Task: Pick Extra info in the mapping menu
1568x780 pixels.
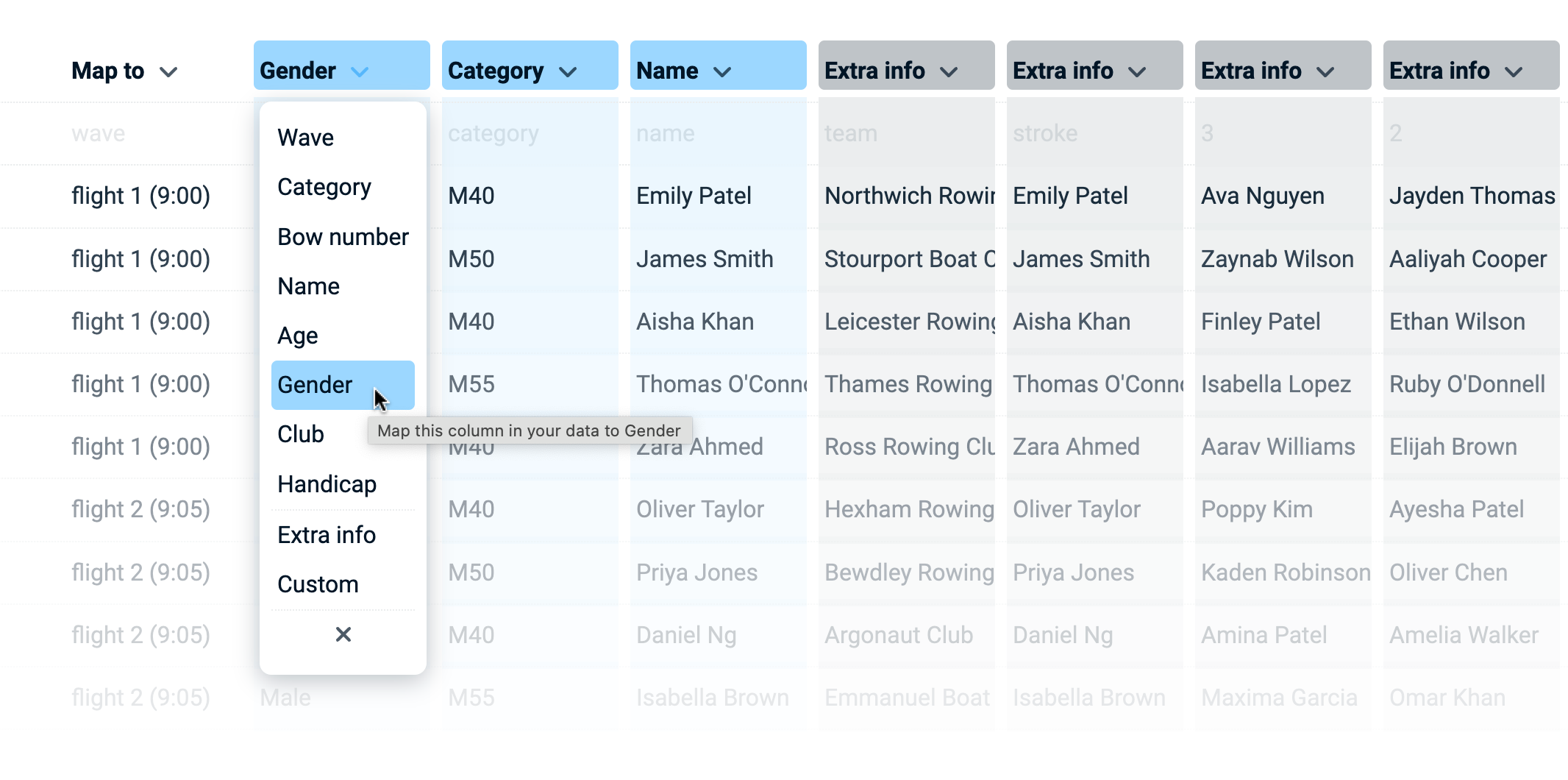Action: pyautogui.click(x=327, y=535)
